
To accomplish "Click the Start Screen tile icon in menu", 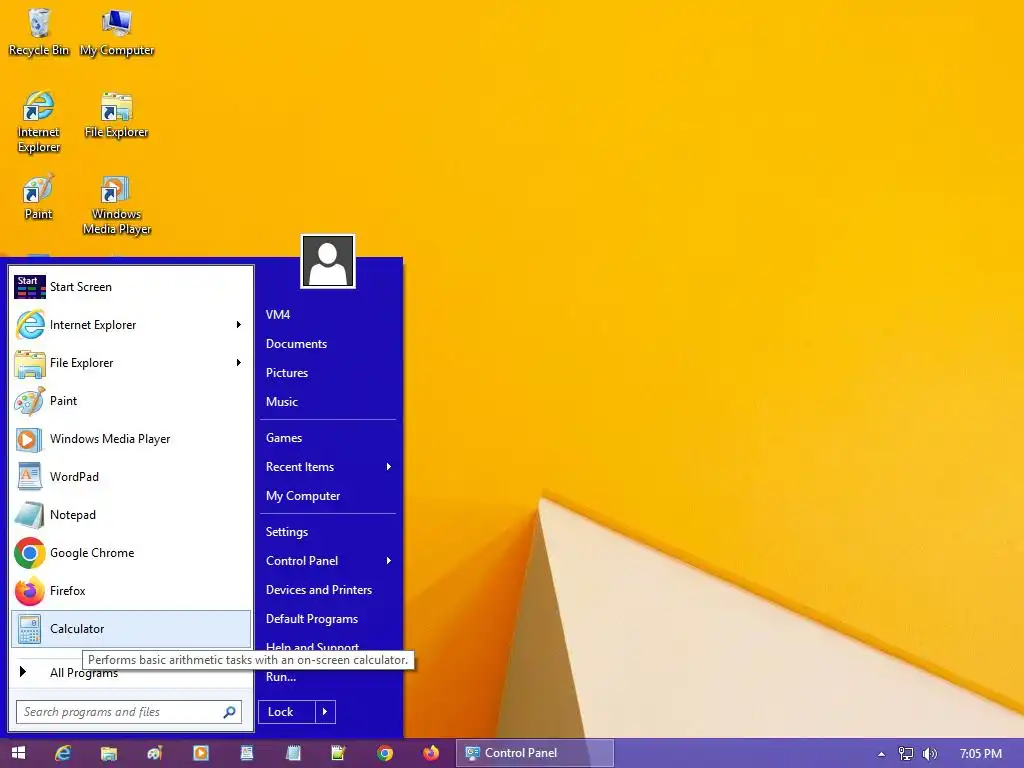I will [29, 287].
